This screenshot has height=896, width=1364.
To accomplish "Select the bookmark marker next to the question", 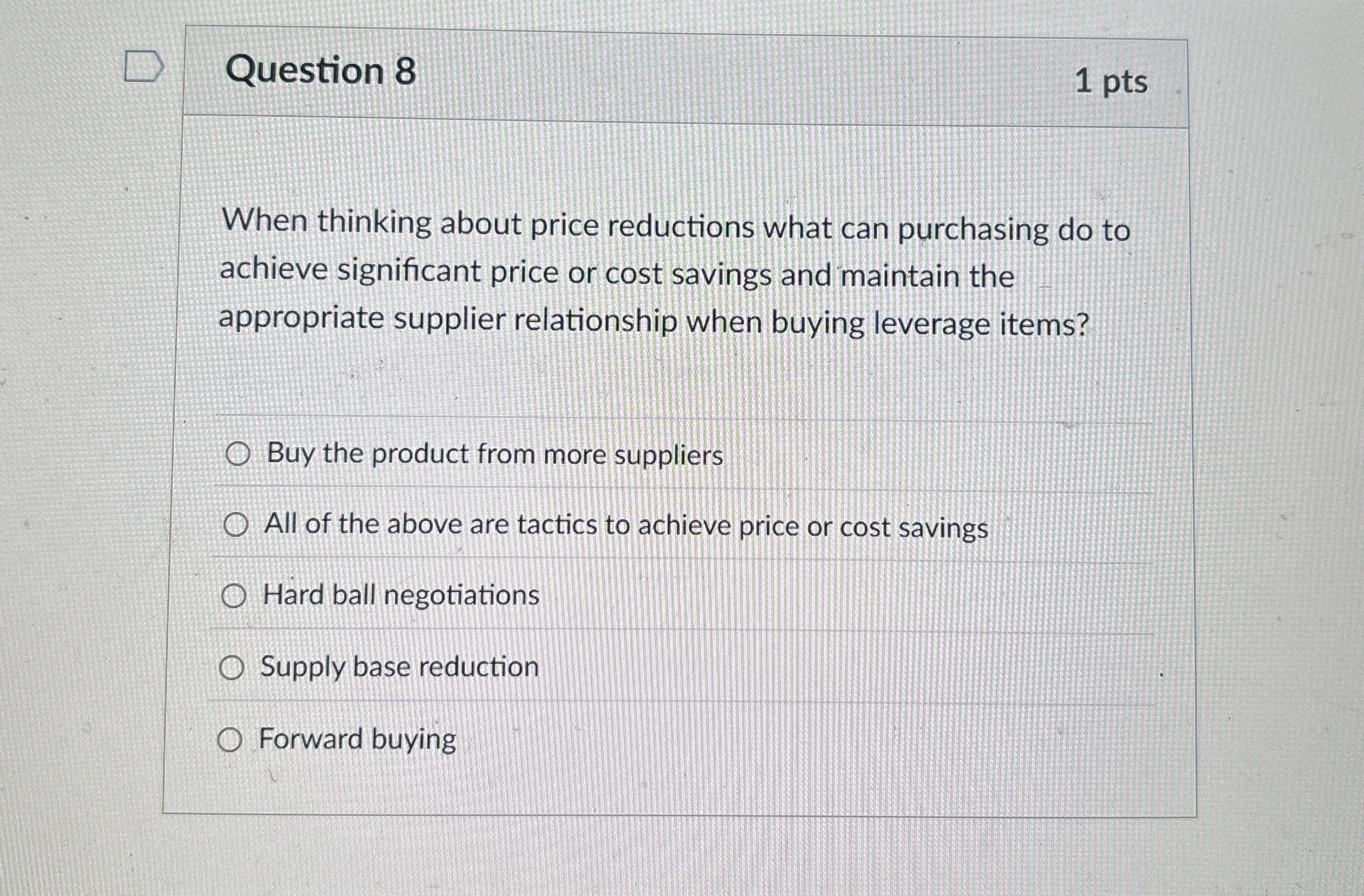I will click(x=142, y=65).
